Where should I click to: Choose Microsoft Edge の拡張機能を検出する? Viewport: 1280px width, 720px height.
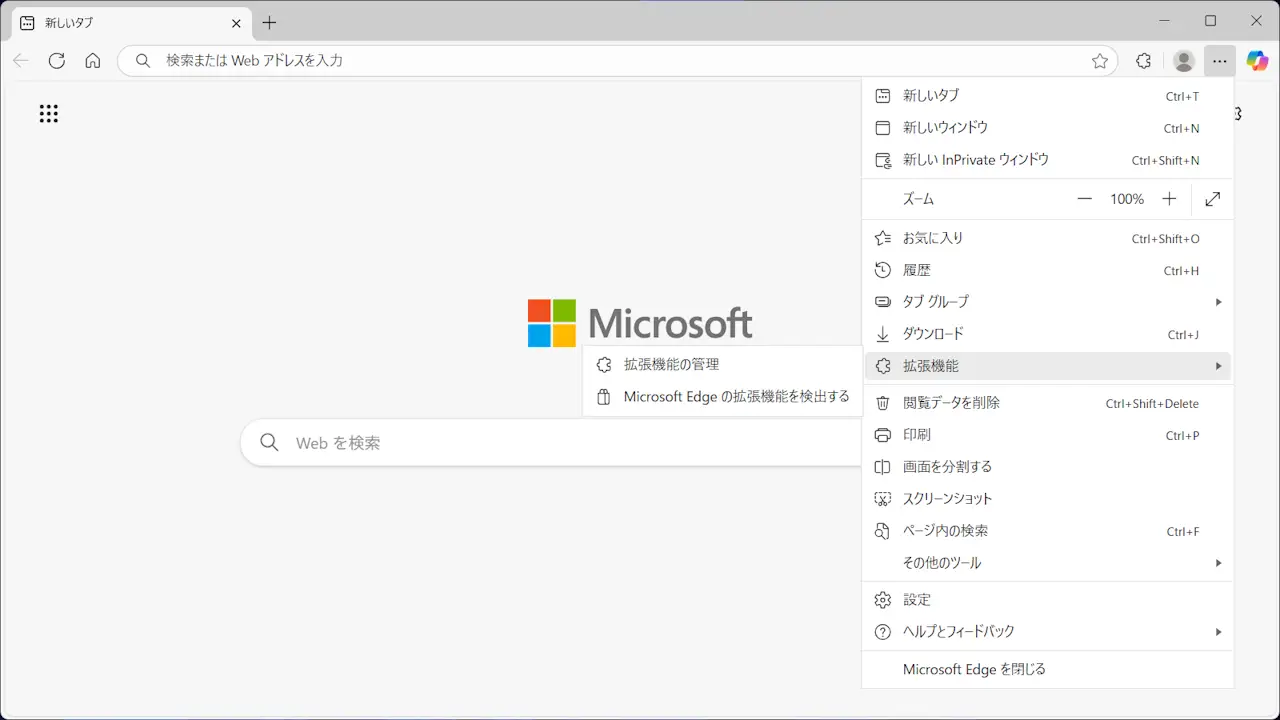pos(736,397)
